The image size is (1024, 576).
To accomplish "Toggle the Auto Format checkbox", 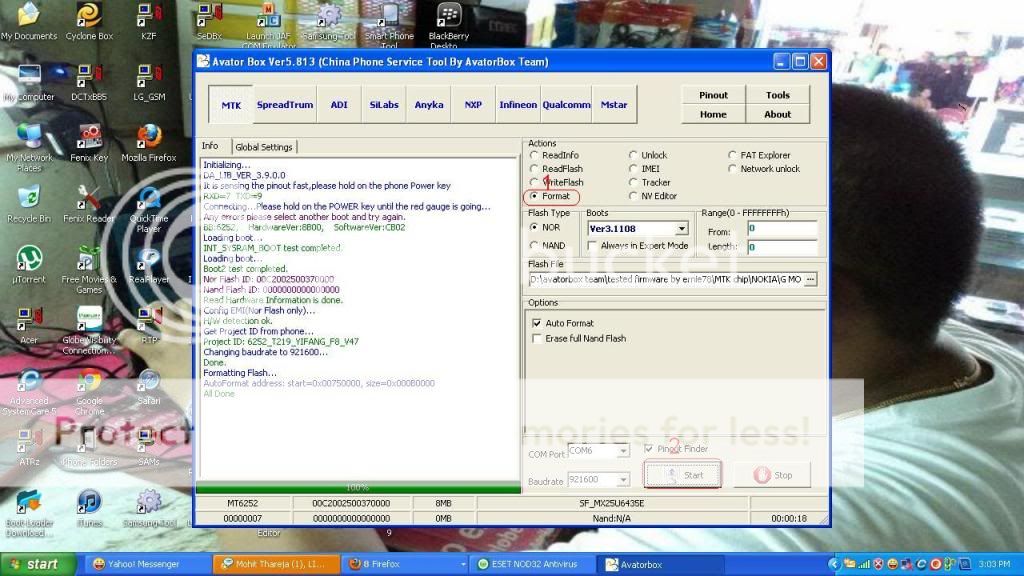I will click(537, 323).
